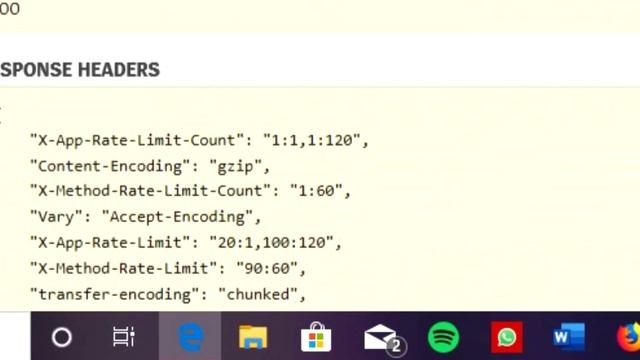Select "Vary" header key

[57, 217]
